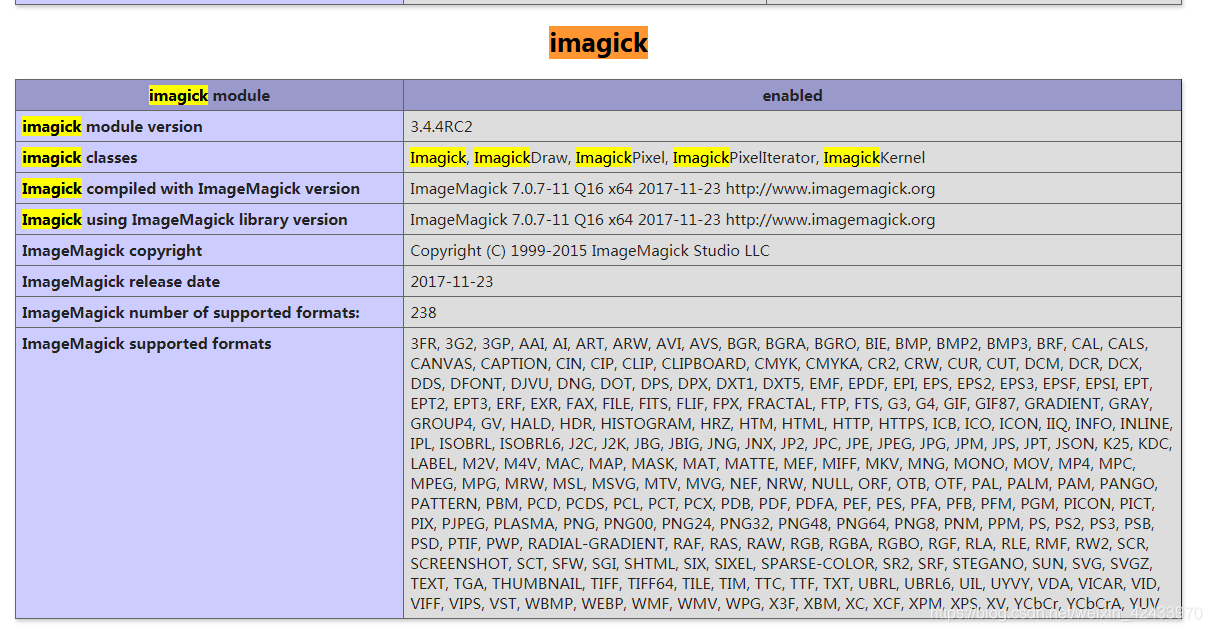Select the "ImageMagick supported formats" row label
The width and height of the screenshot is (1212, 632).
[147, 344]
